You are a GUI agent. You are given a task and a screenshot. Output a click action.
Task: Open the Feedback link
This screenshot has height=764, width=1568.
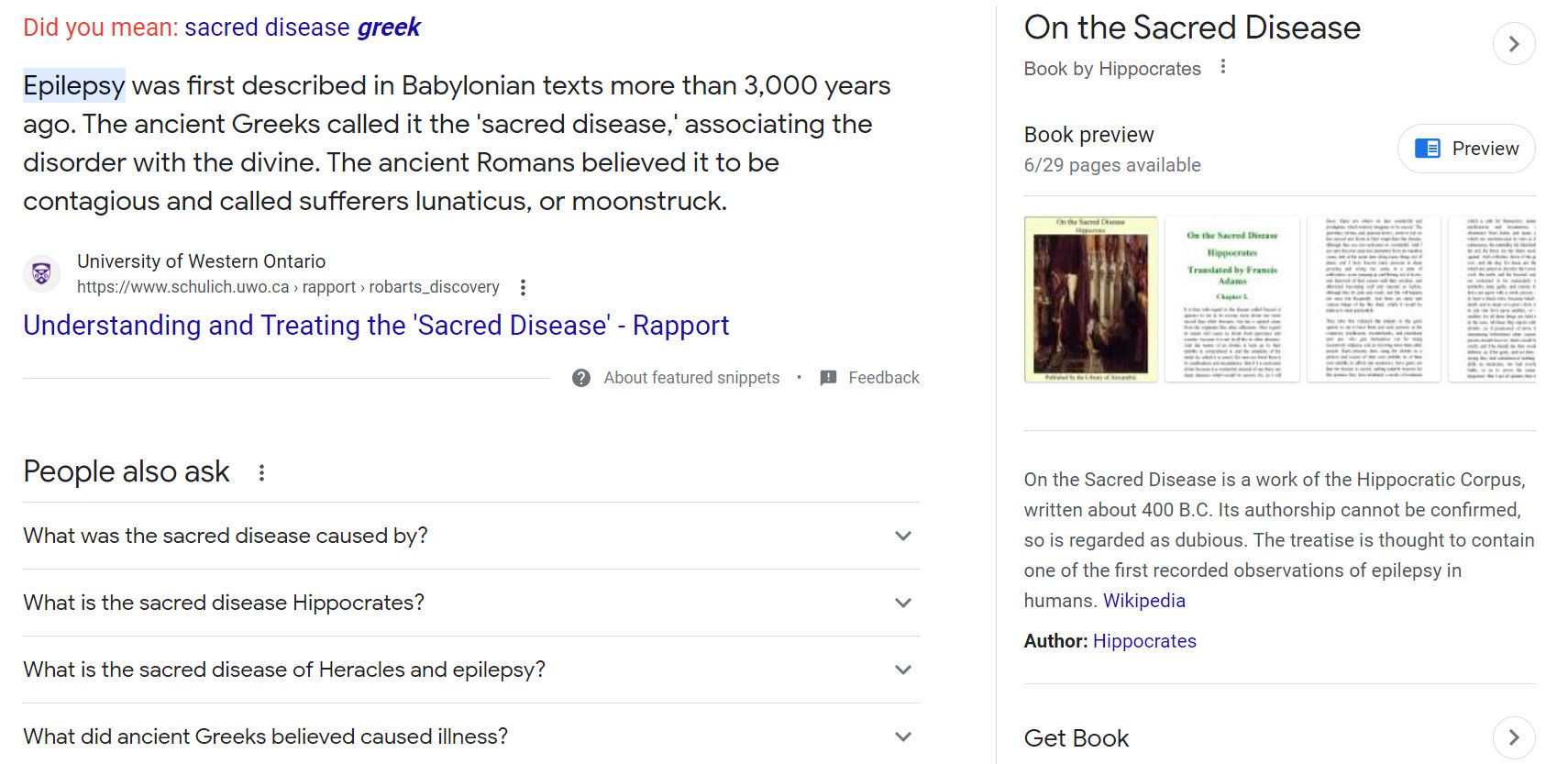point(883,378)
